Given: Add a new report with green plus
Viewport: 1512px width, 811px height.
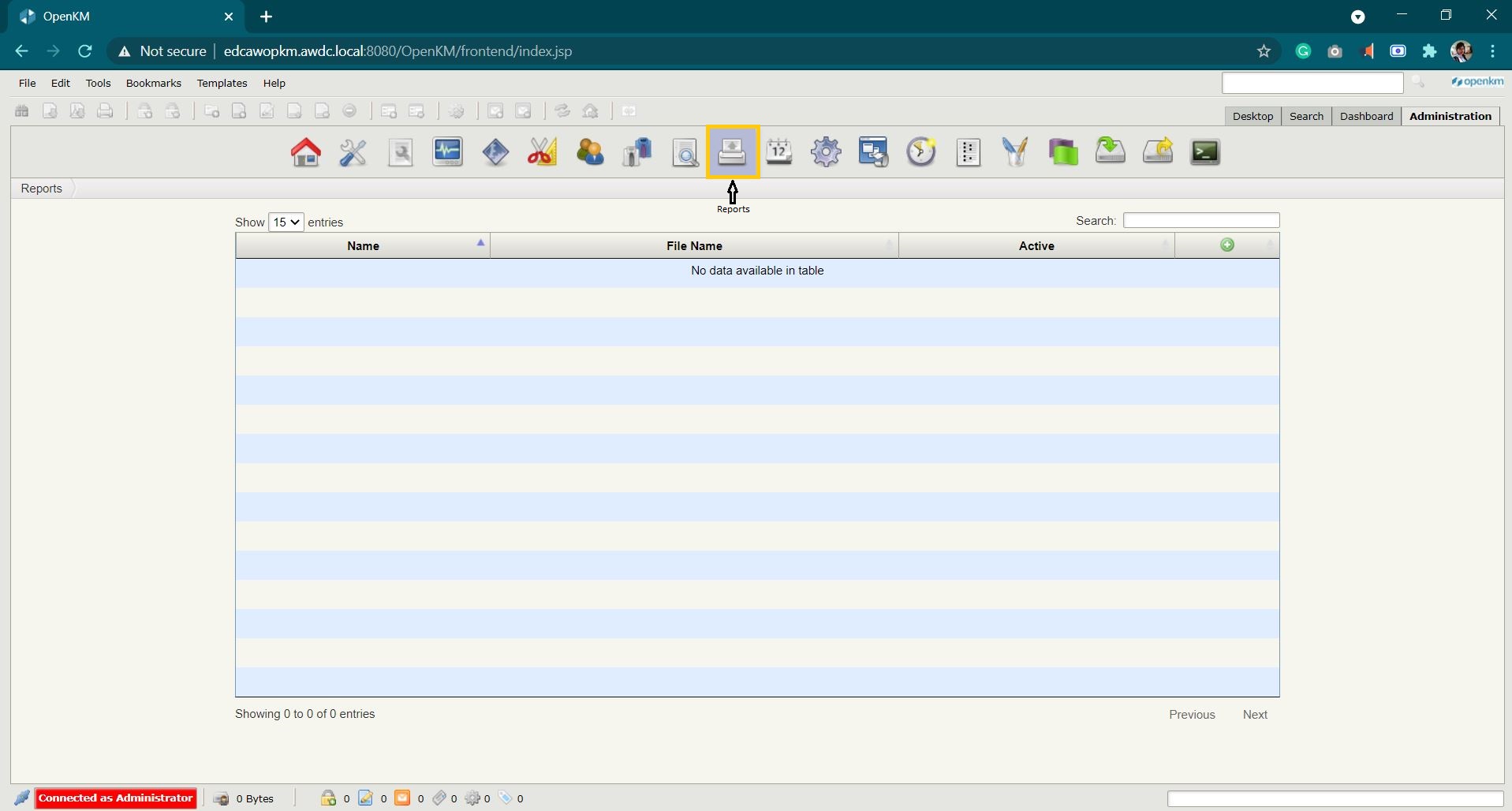Looking at the screenshot, I should [x=1227, y=245].
